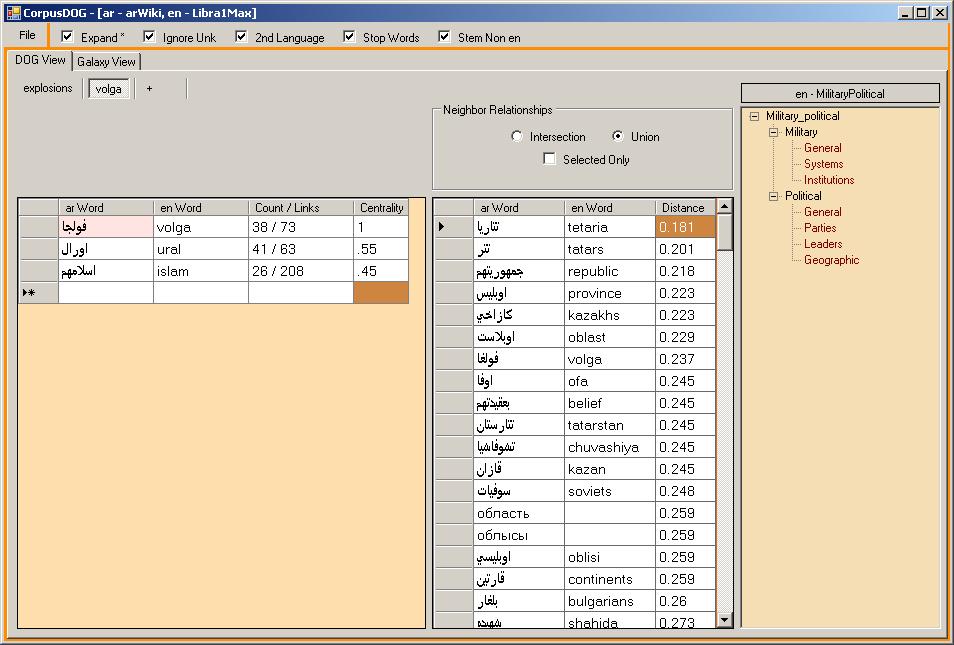Enable the Selected Only checkbox

click(x=549, y=159)
